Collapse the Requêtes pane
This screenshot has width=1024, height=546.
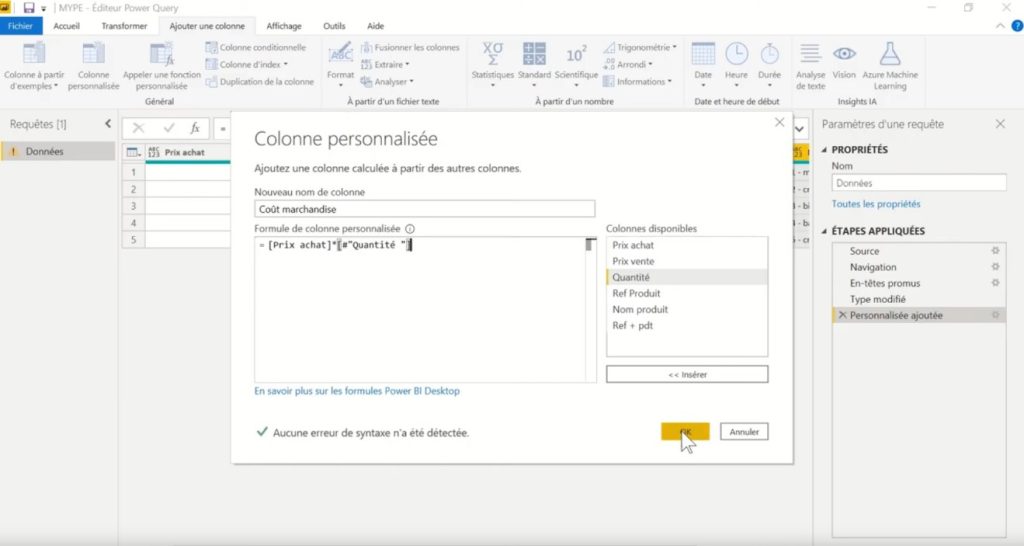[x=108, y=123]
